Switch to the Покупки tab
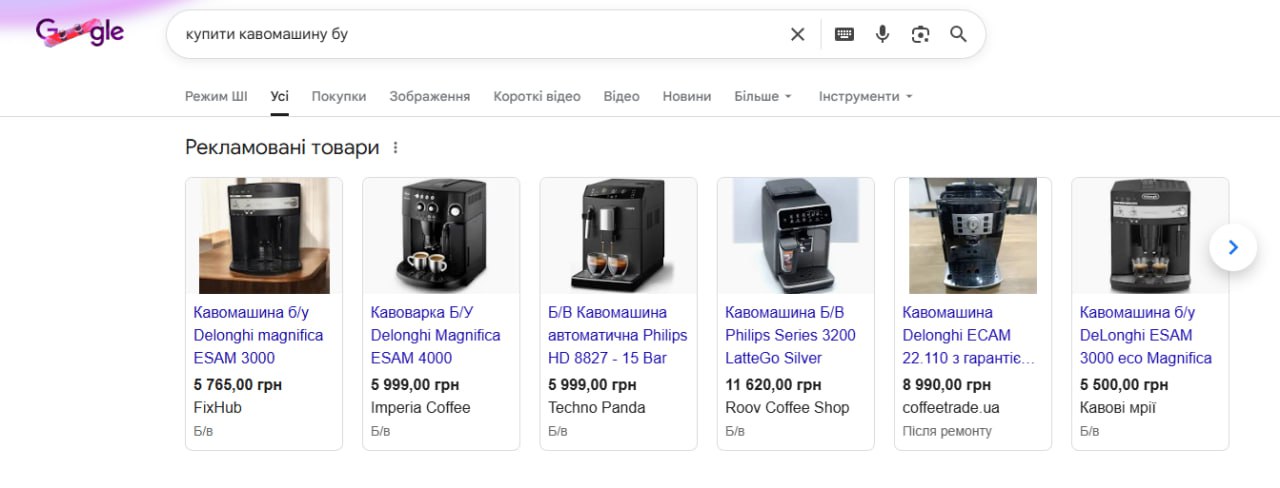The width and height of the screenshot is (1280, 488). click(339, 96)
